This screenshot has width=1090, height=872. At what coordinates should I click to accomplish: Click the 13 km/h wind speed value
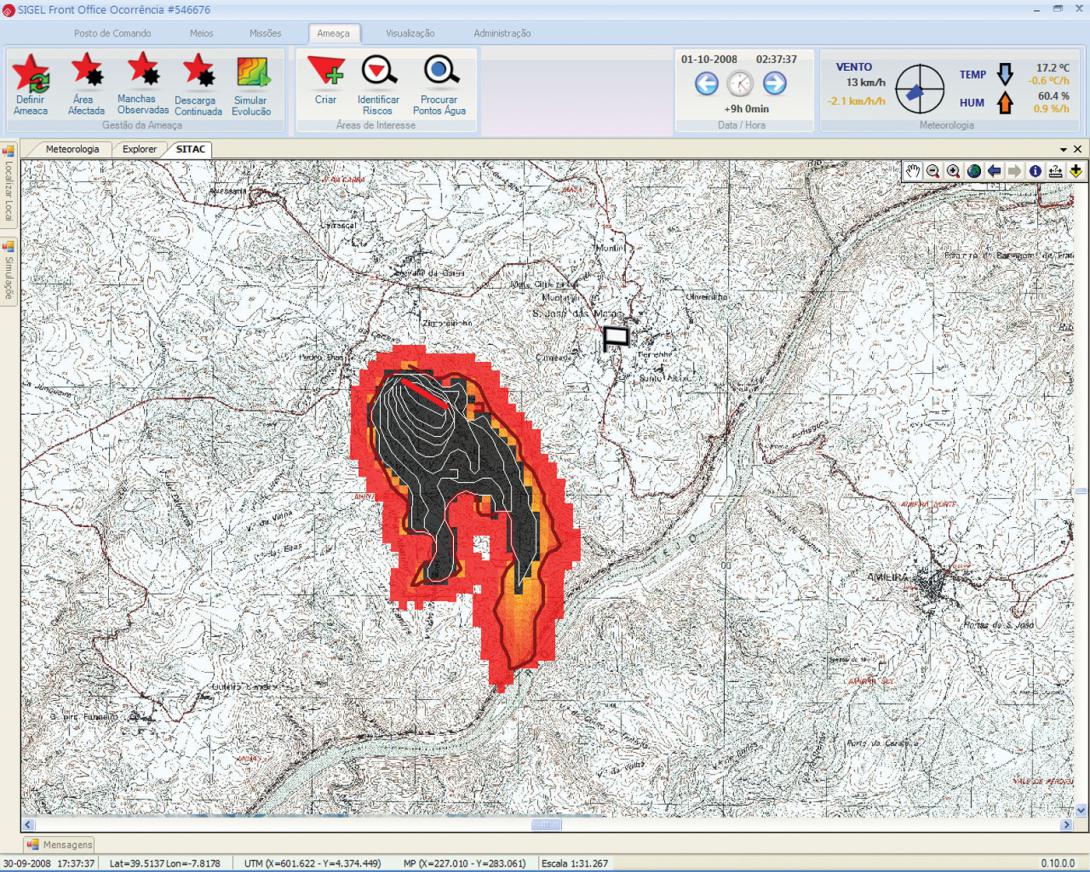click(865, 82)
